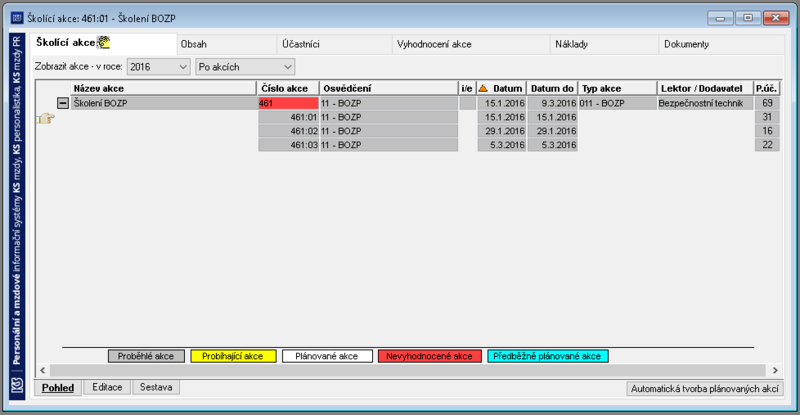
Task: Click the orange sort triangle icon in Datum header
Action: [483, 88]
